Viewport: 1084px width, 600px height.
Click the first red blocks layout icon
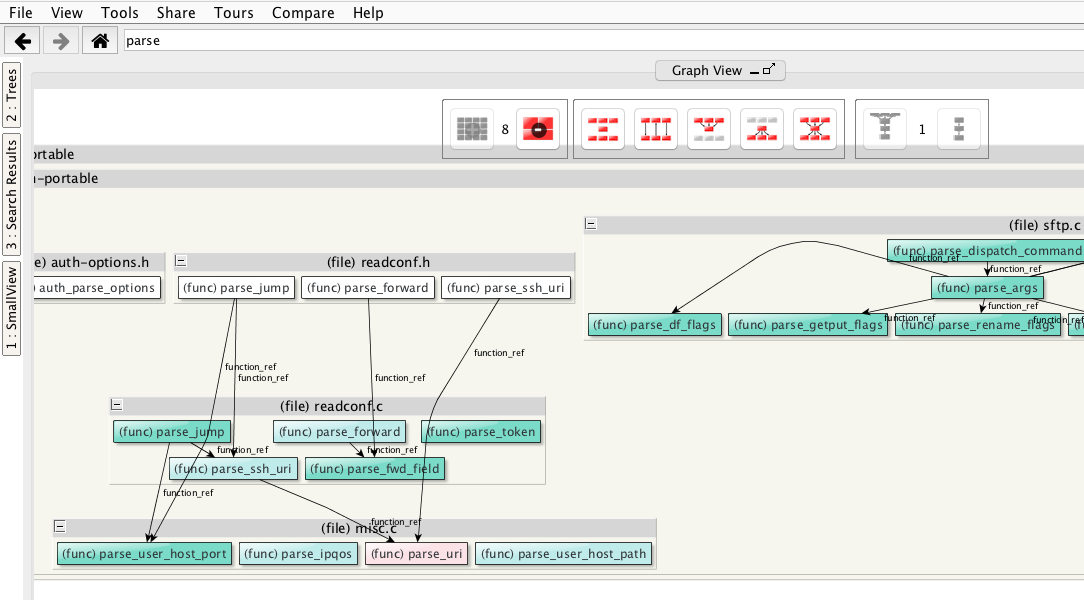click(x=602, y=129)
